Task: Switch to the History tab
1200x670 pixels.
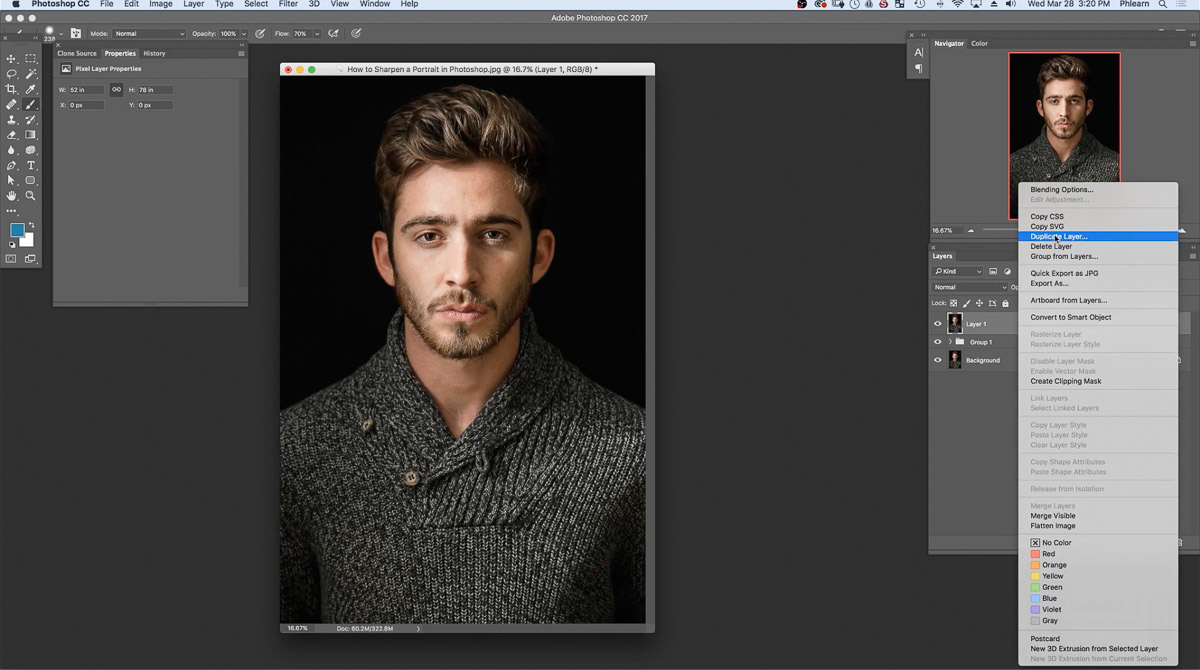Action: [154, 53]
